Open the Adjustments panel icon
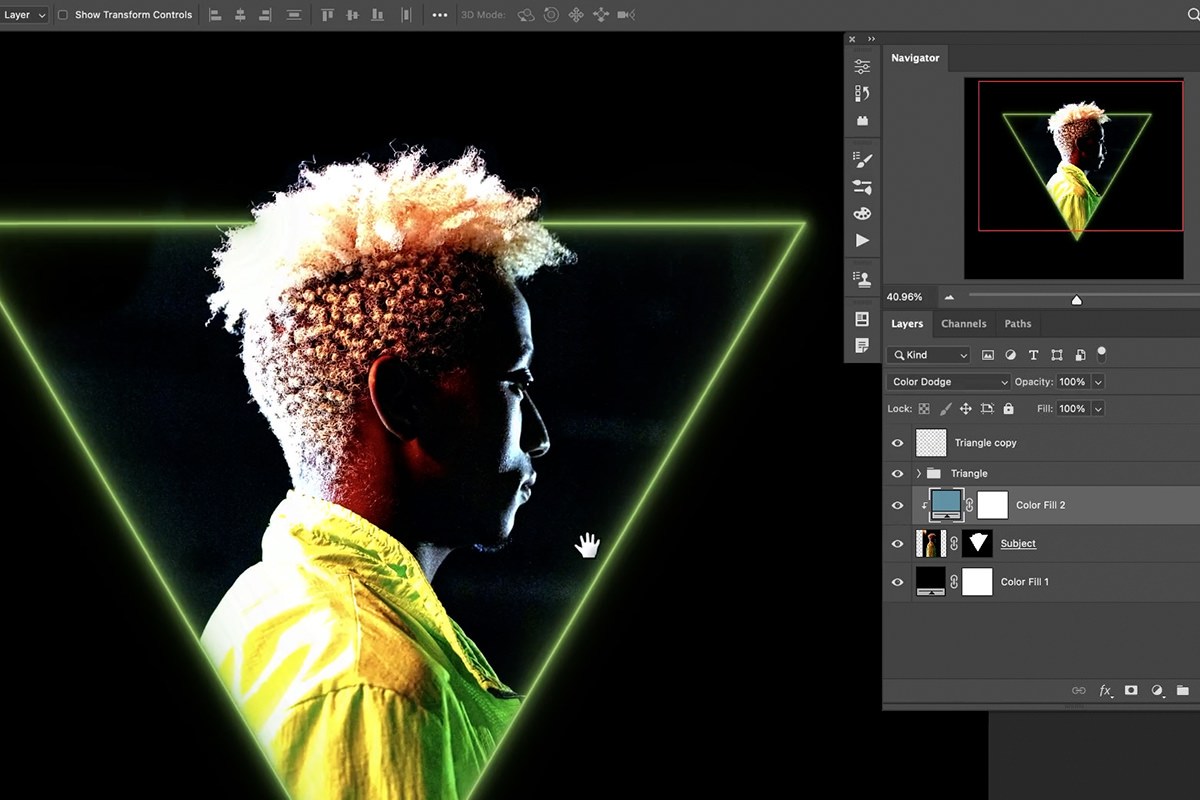This screenshot has width=1200, height=800. click(x=862, y=67)
